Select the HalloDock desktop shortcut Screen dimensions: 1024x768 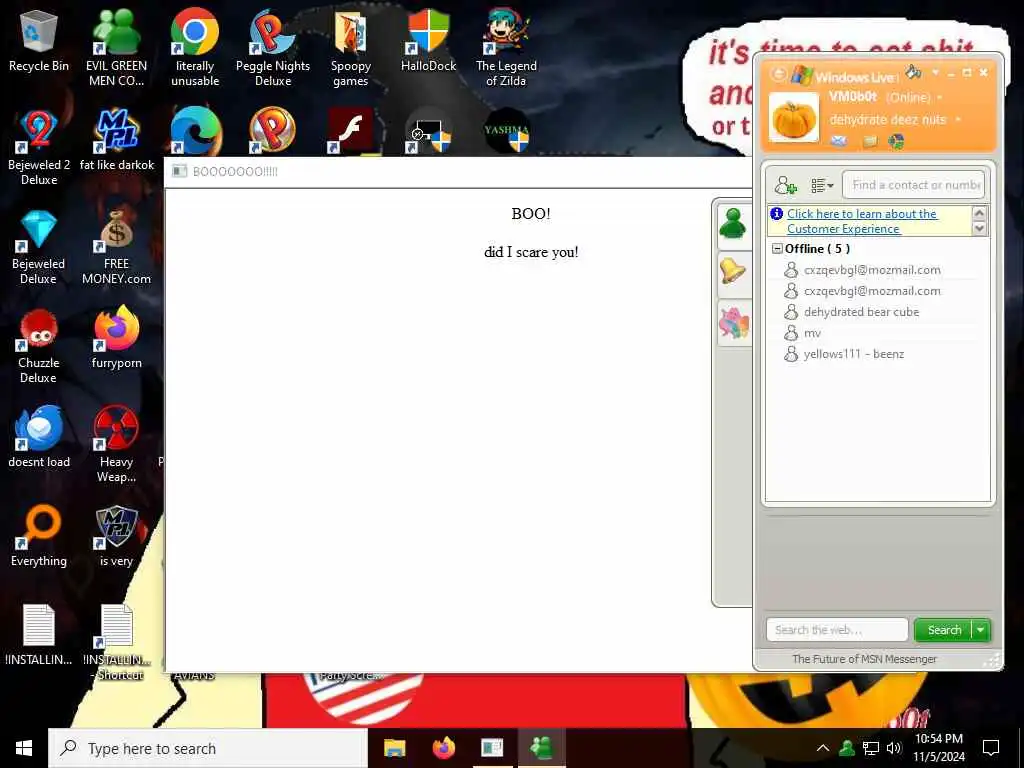(x=428, y=40)
